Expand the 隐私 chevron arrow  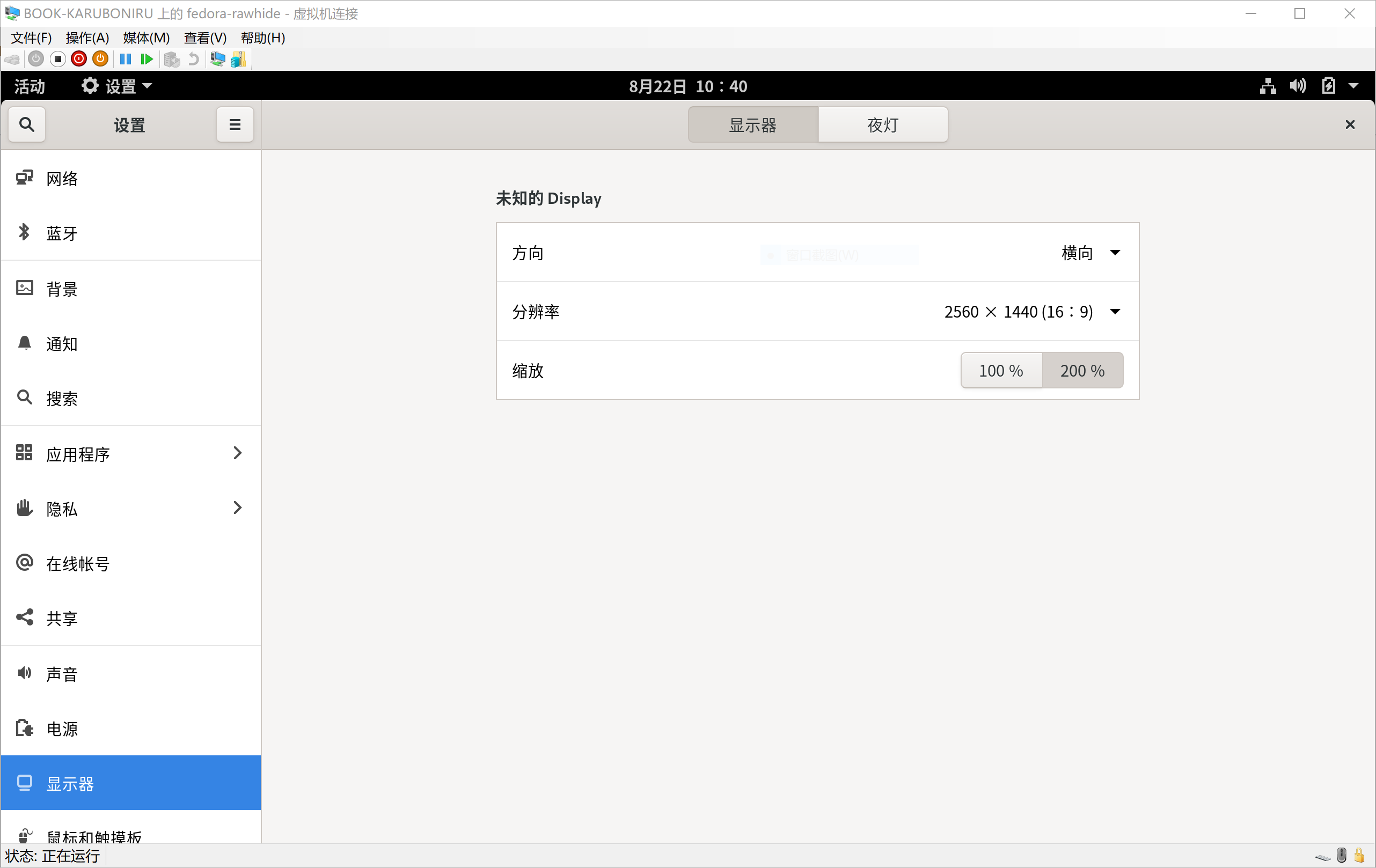[x=238, y=507]
